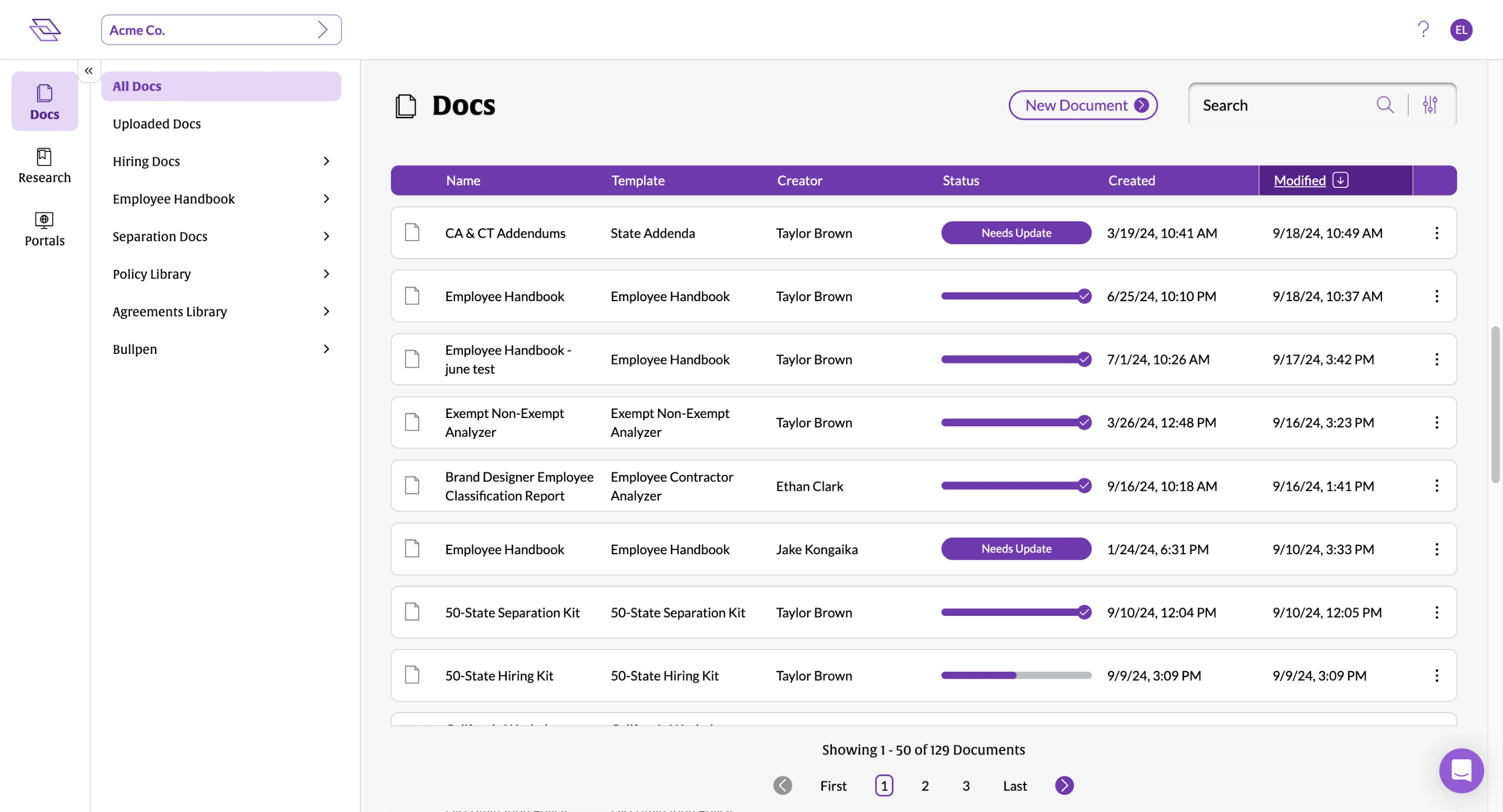
Task: Sort by Template column header
Action: click(638, 180)
